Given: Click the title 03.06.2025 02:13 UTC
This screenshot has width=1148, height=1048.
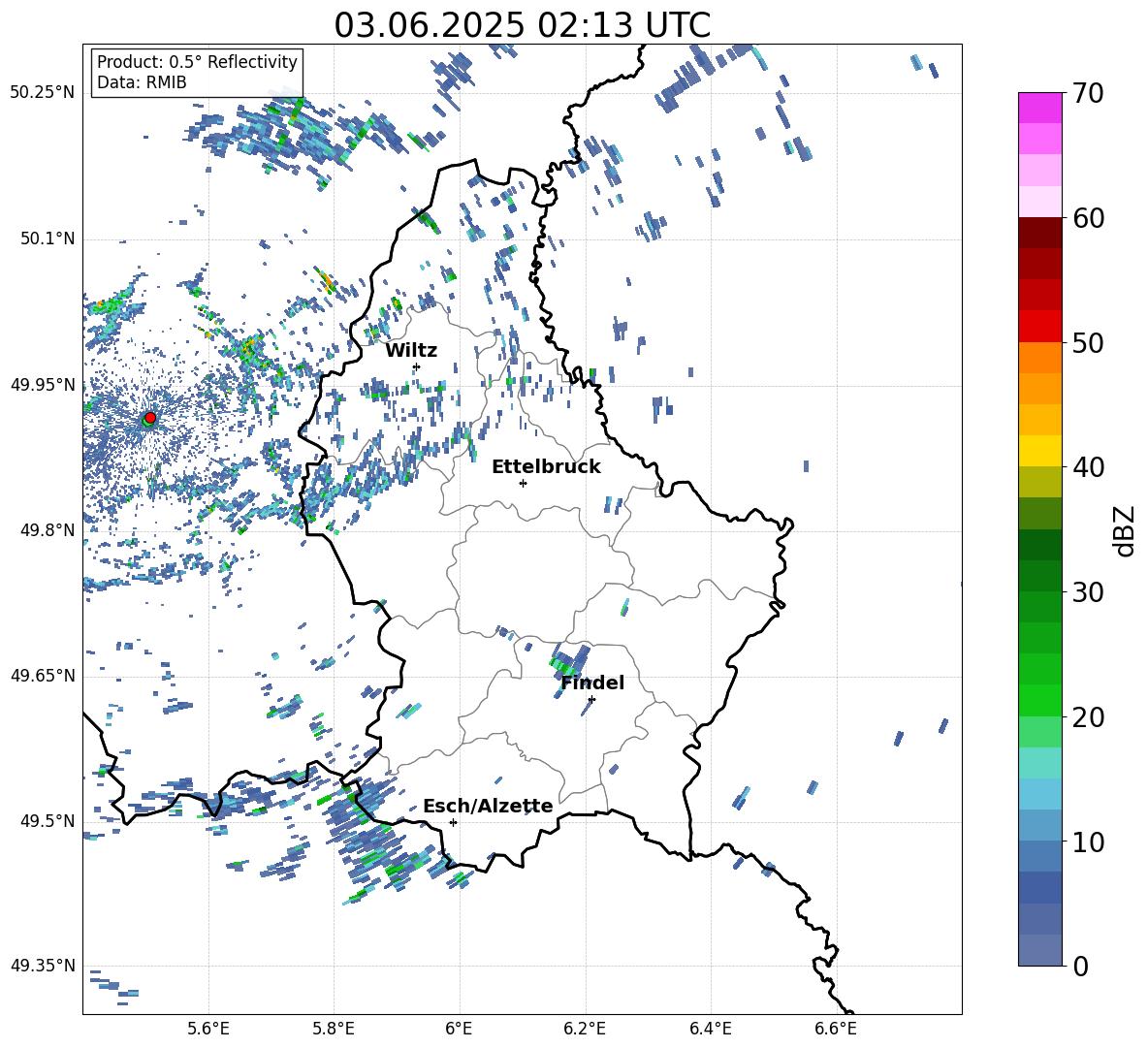Looking at the screenshot, I should pos(522,25).
